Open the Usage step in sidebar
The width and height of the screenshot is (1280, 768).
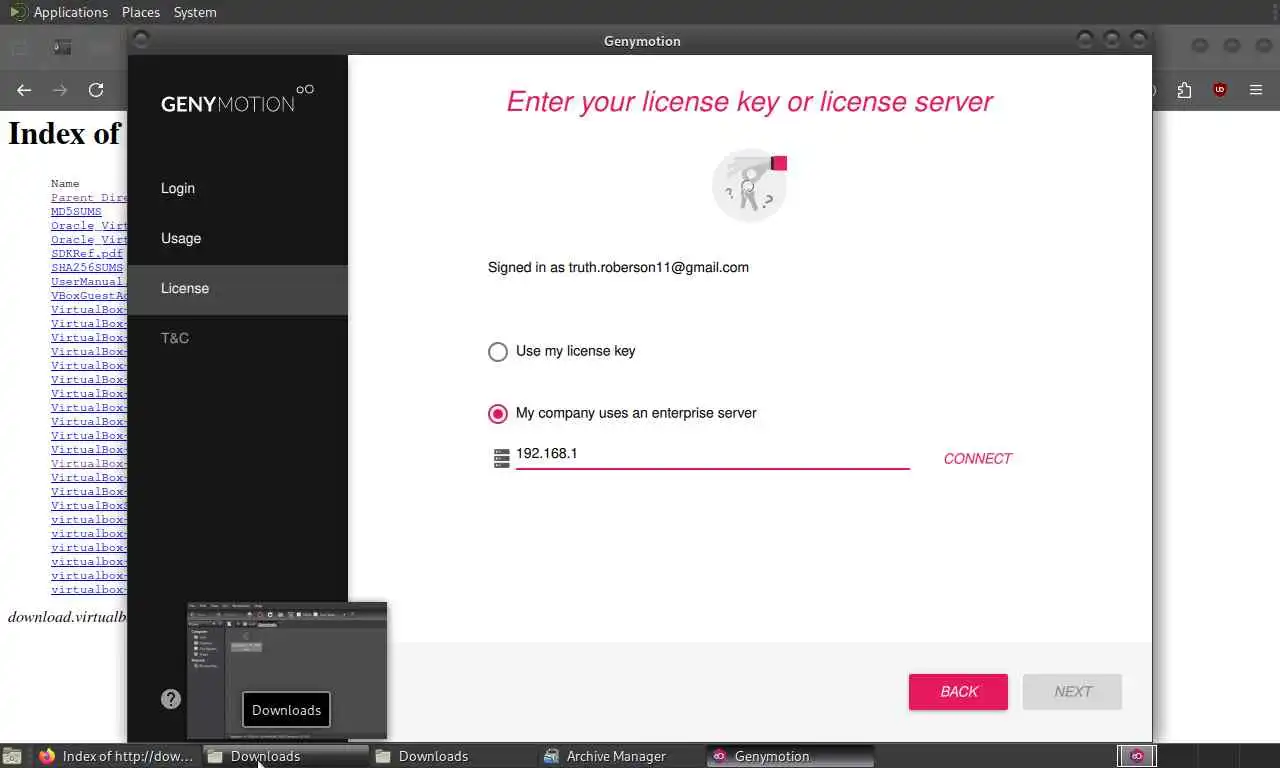(x=238, y=238)
